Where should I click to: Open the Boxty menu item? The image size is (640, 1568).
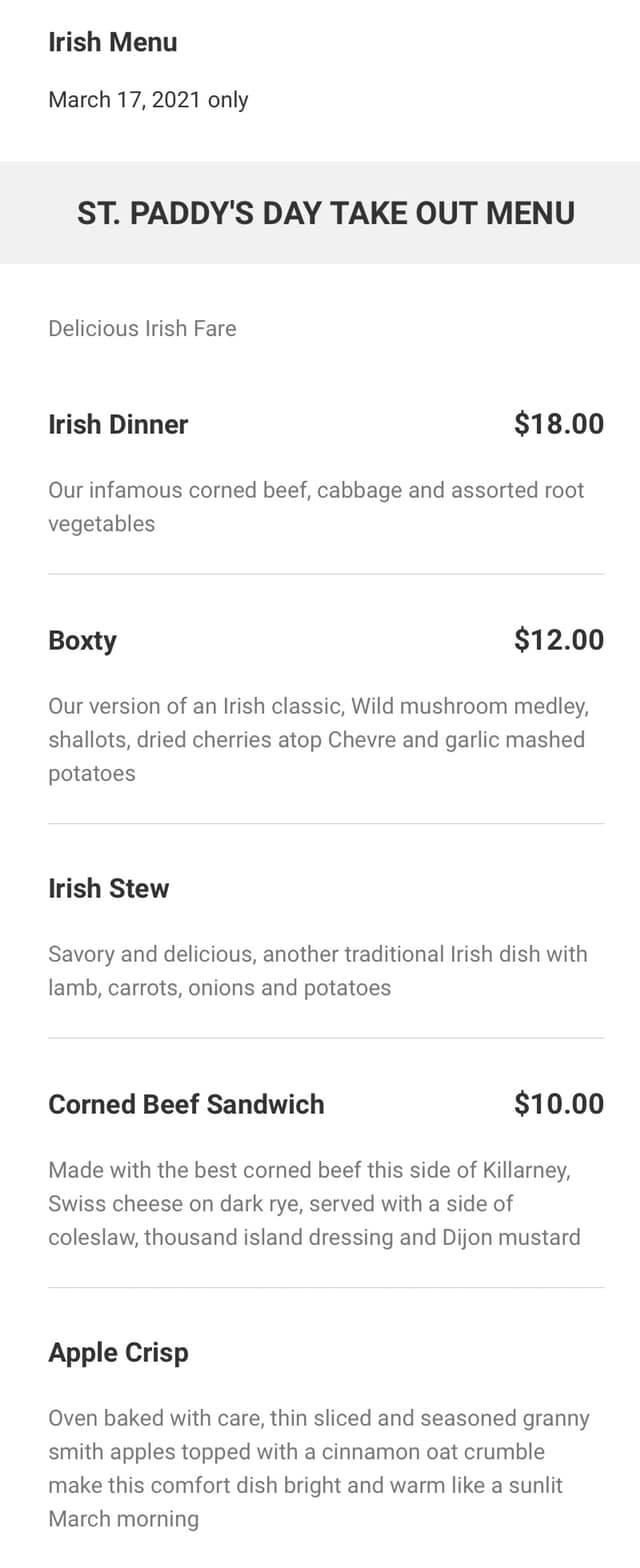(82, 640)
